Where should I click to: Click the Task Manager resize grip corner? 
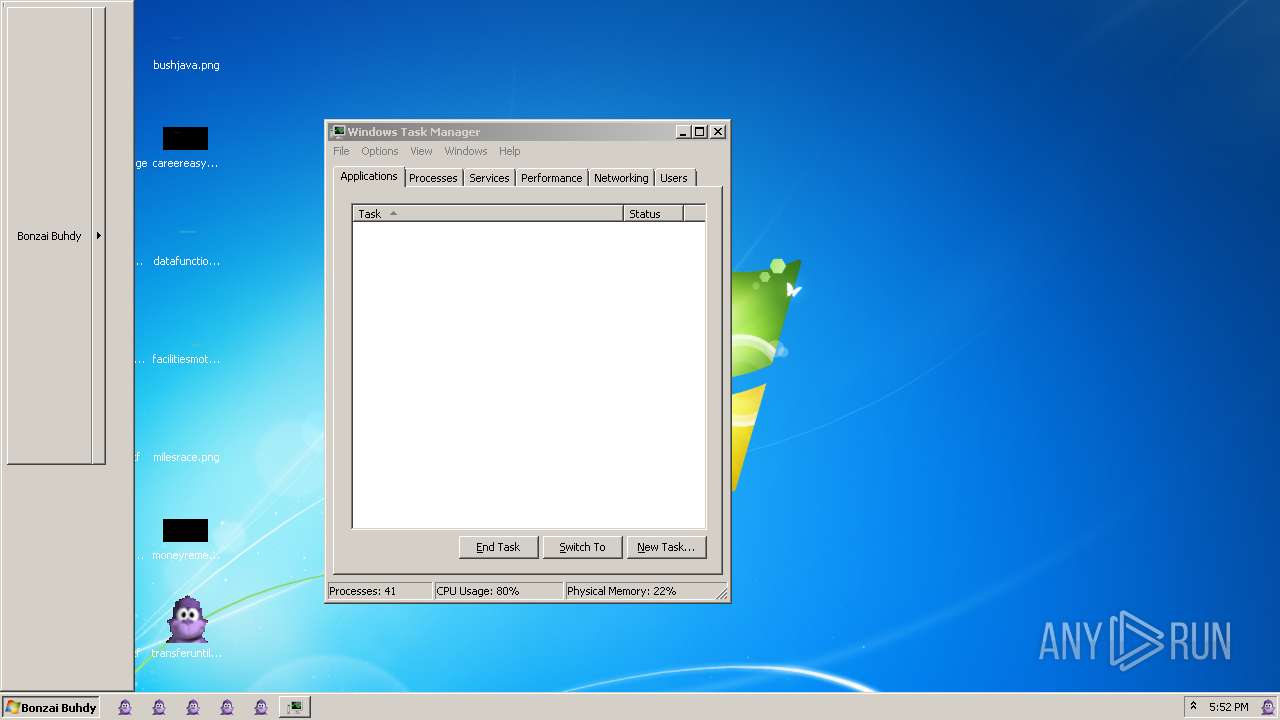pyautogui.click(x=722, y=594)
